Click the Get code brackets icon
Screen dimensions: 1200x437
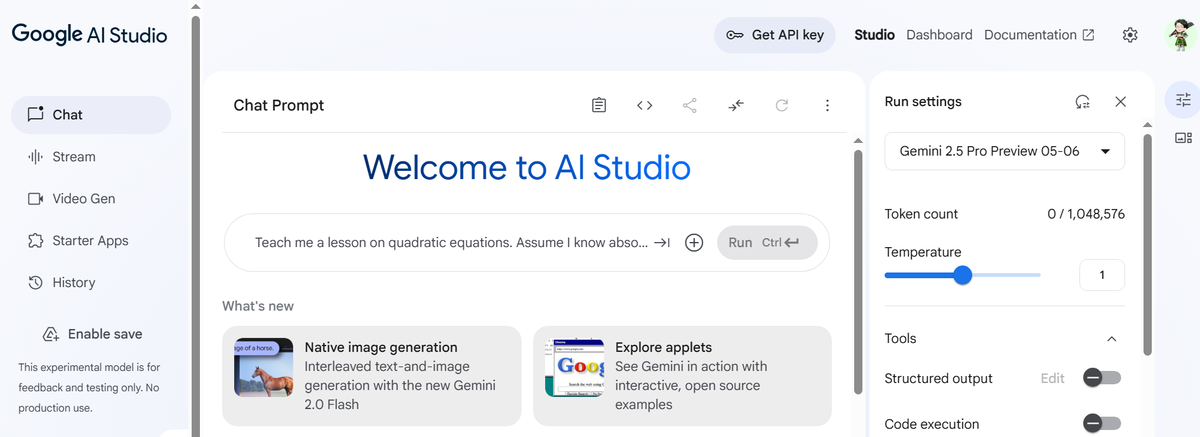[645, 105]
